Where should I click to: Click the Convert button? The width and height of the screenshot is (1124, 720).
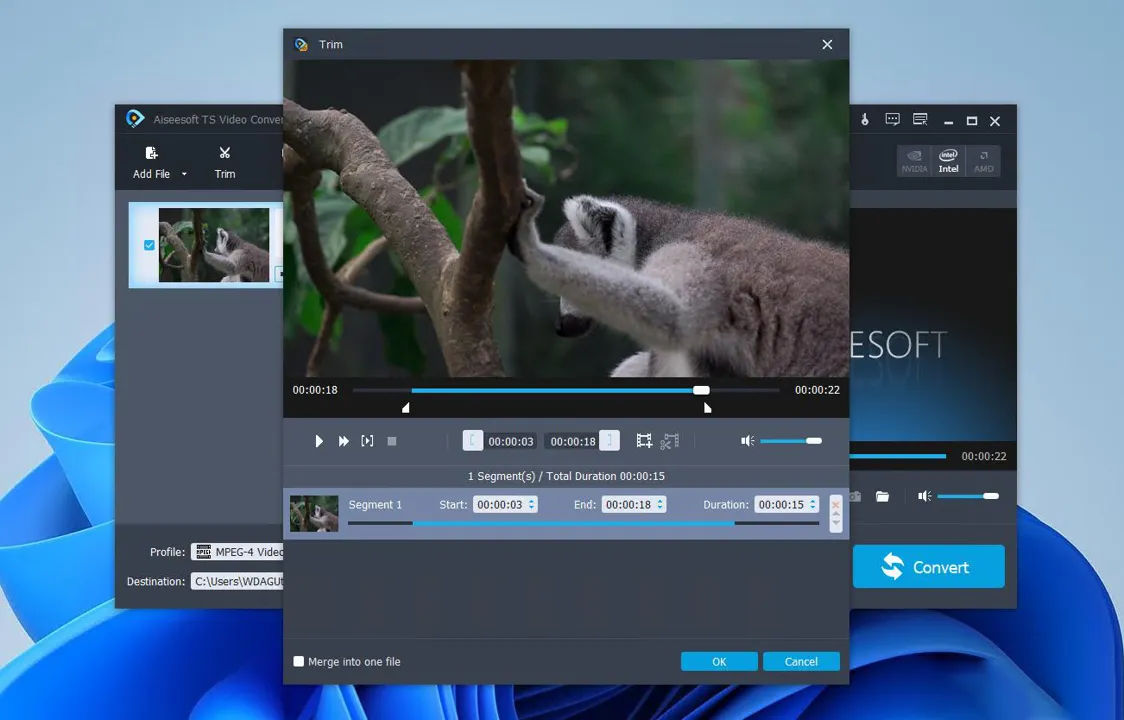click(x=928, y=567)
